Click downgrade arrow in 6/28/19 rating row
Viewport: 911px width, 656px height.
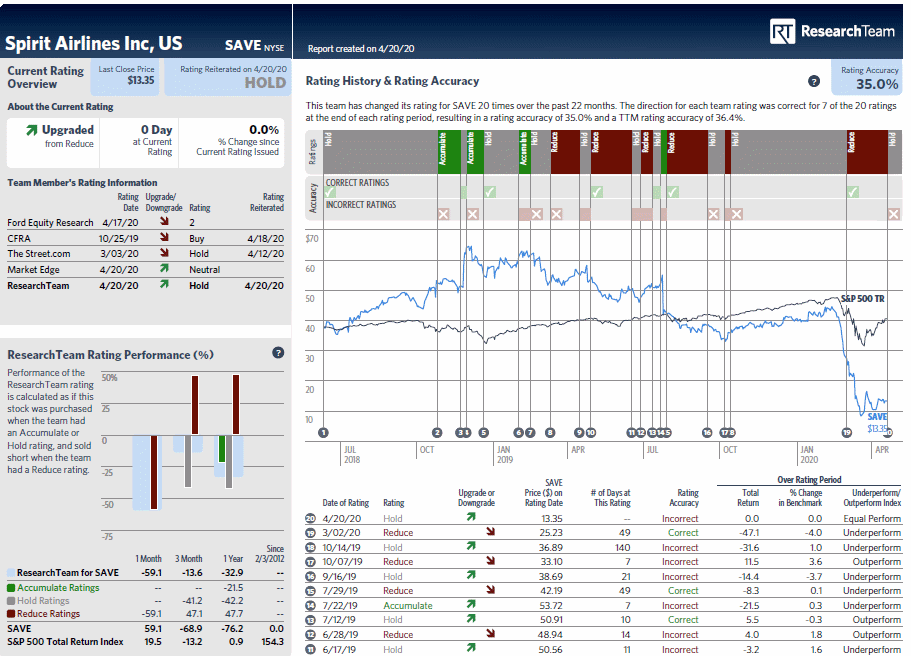click(491, 634)
